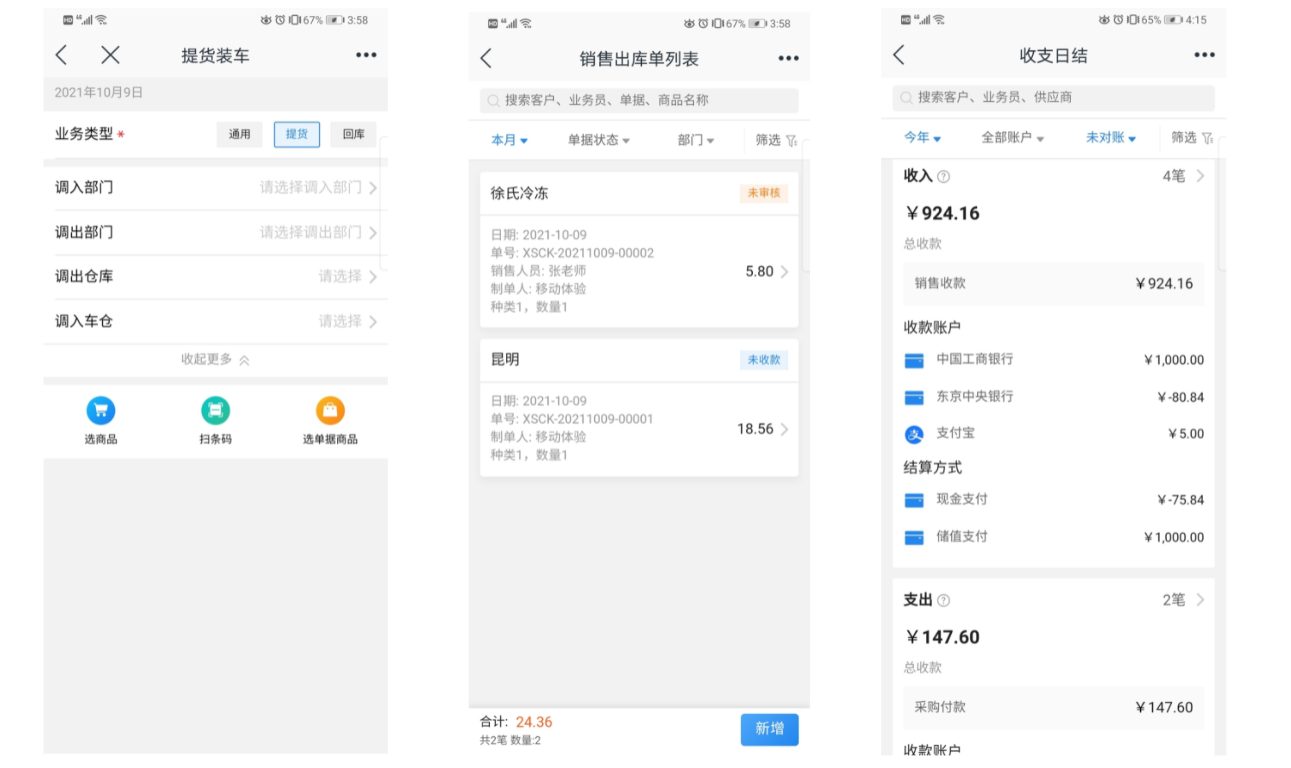The image size is (1291, 768).
Task: Select the 储值支付 settlement row
Action: click(1053, 537)
